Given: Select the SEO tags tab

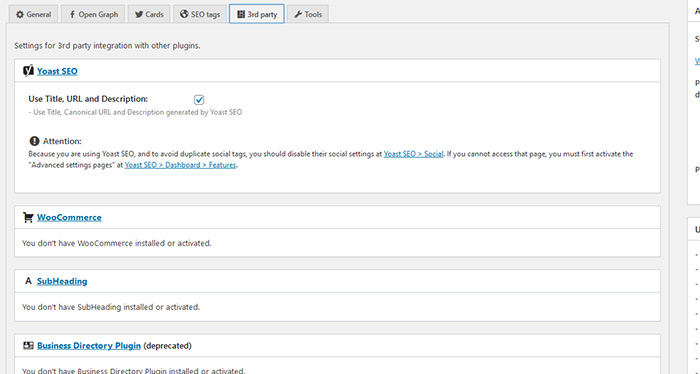Looking at the screenshot, I should coord(200,14).
